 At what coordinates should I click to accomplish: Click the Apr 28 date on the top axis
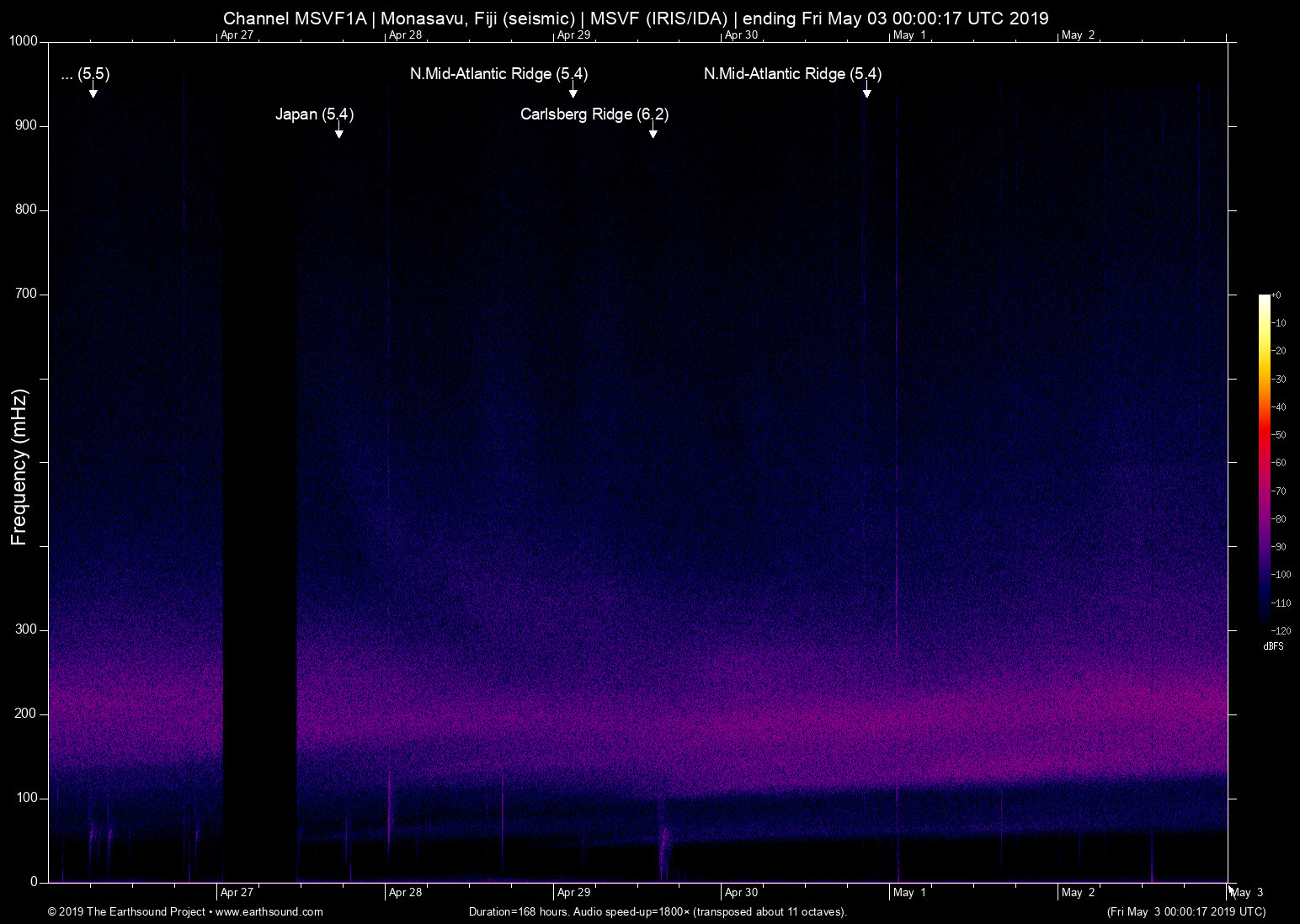pos(405,35)
